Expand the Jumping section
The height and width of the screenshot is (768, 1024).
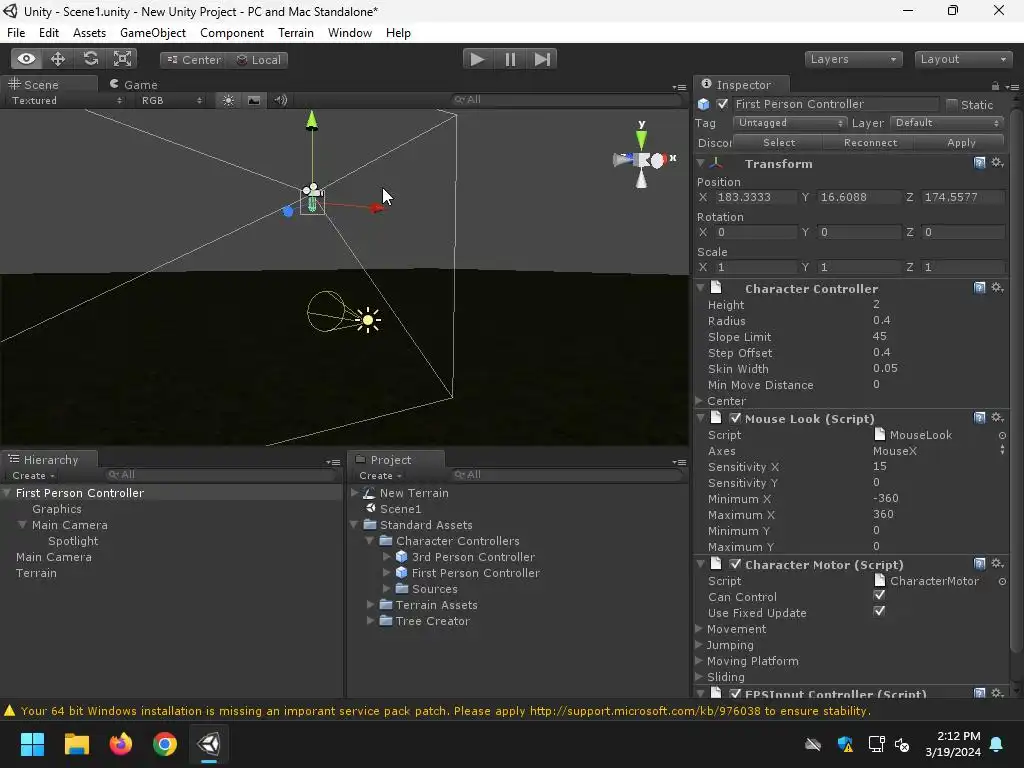click(699, 645)
